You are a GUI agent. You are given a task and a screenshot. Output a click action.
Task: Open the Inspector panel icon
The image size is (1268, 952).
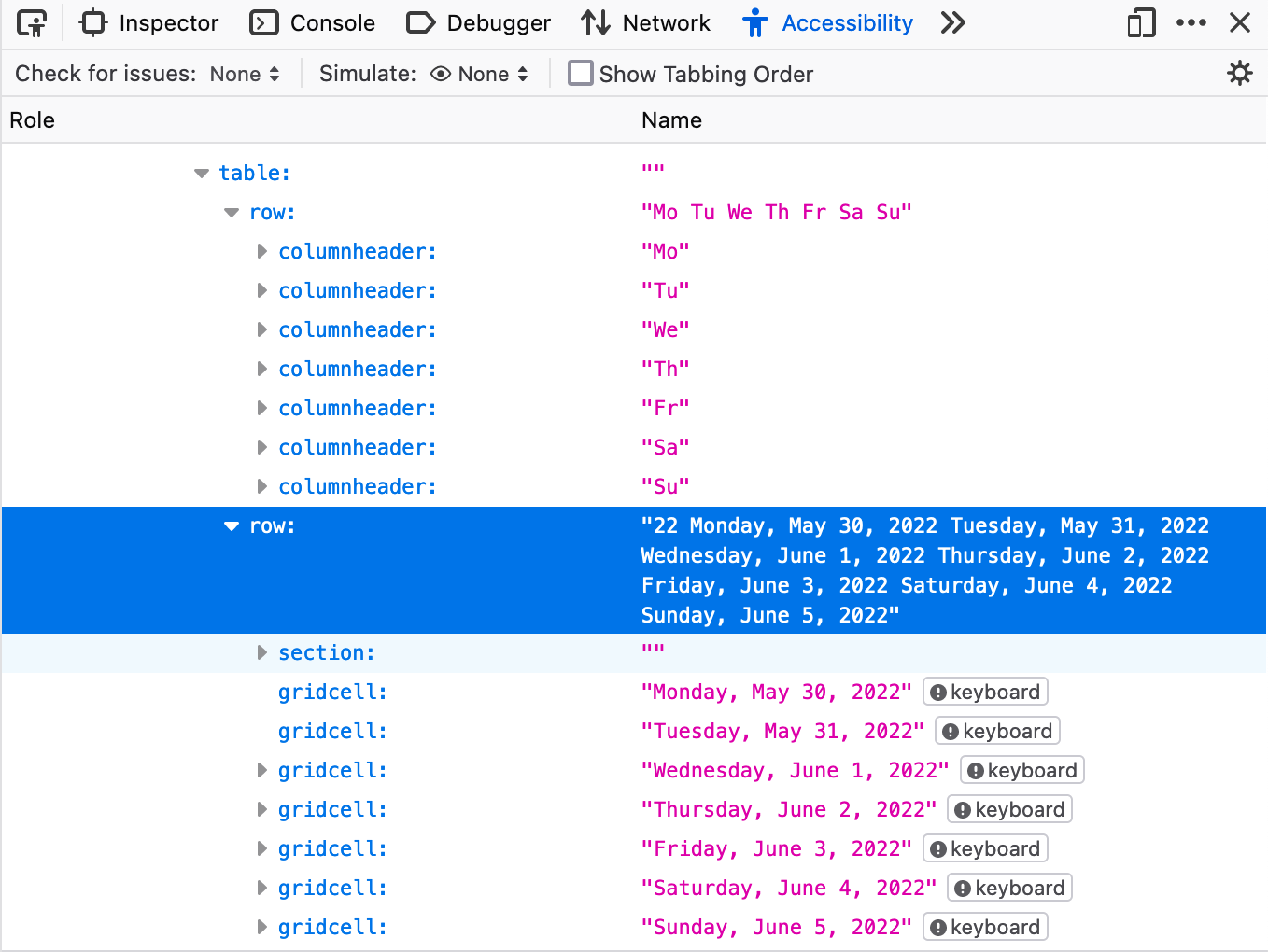[92, 22]
